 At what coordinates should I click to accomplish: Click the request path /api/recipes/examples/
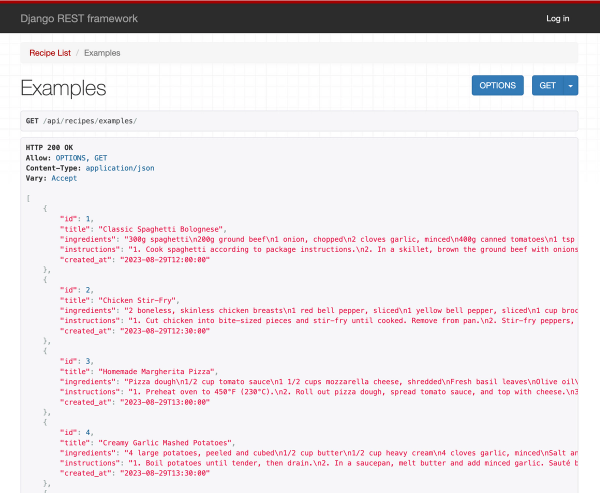point(90,121)
